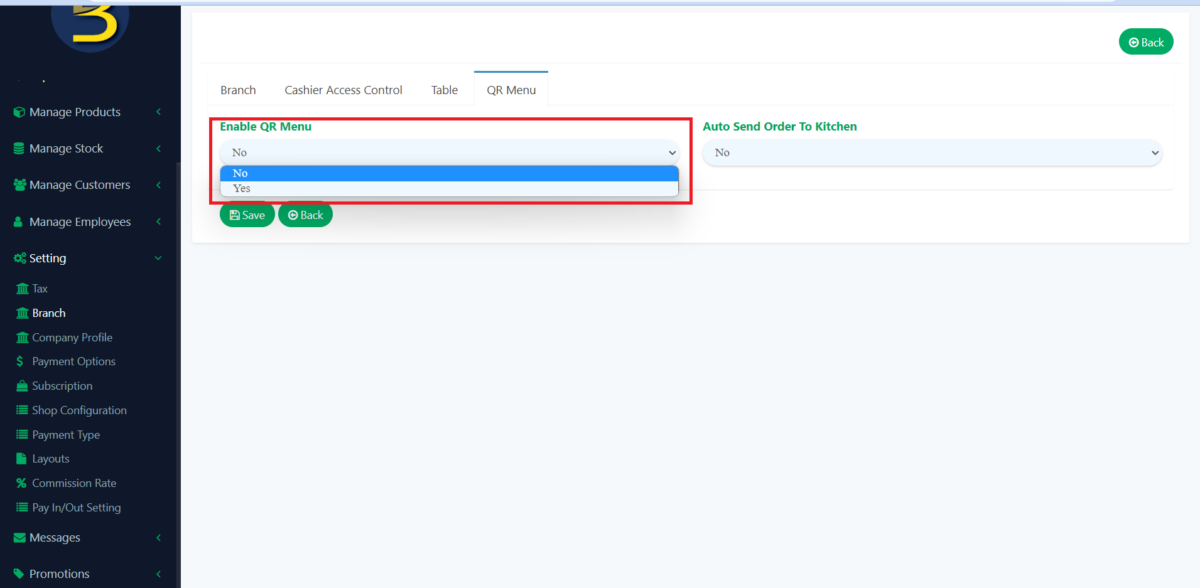The image size is (1200, 588).
Task: Click the Tax settings icon
Action: pos(22,288)
